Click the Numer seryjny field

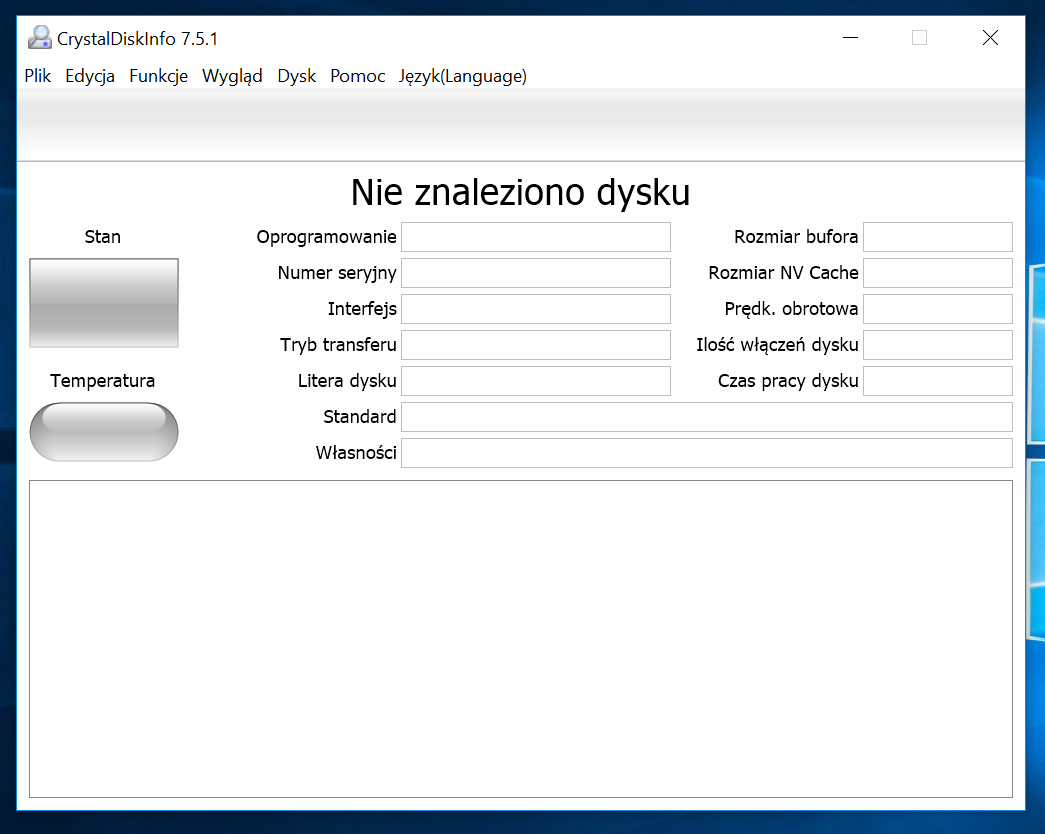pyautogui.click(x=535, y=272)
